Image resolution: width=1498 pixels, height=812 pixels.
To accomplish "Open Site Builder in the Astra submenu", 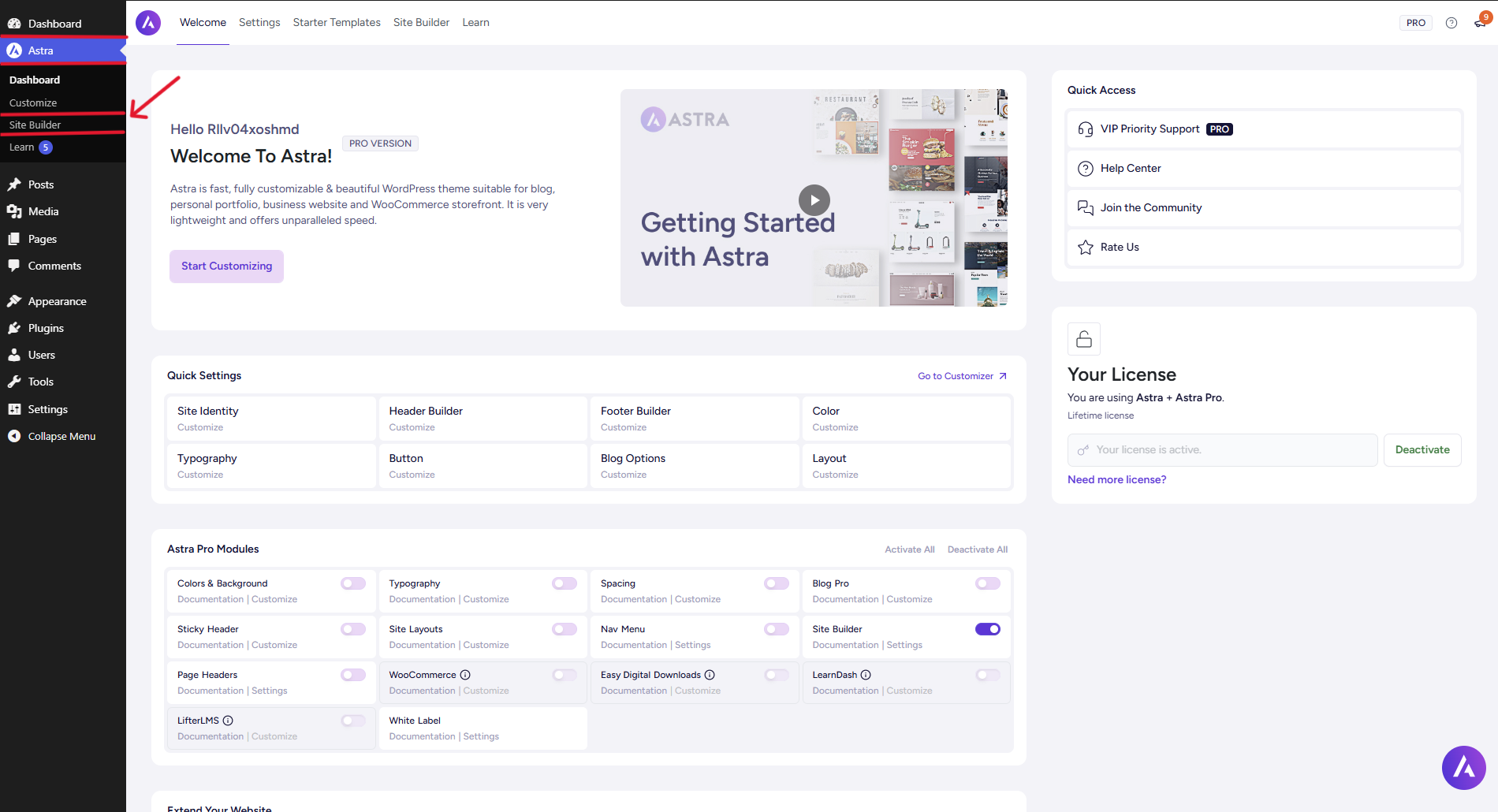I will pyautogui.click(x=35, y=125).
